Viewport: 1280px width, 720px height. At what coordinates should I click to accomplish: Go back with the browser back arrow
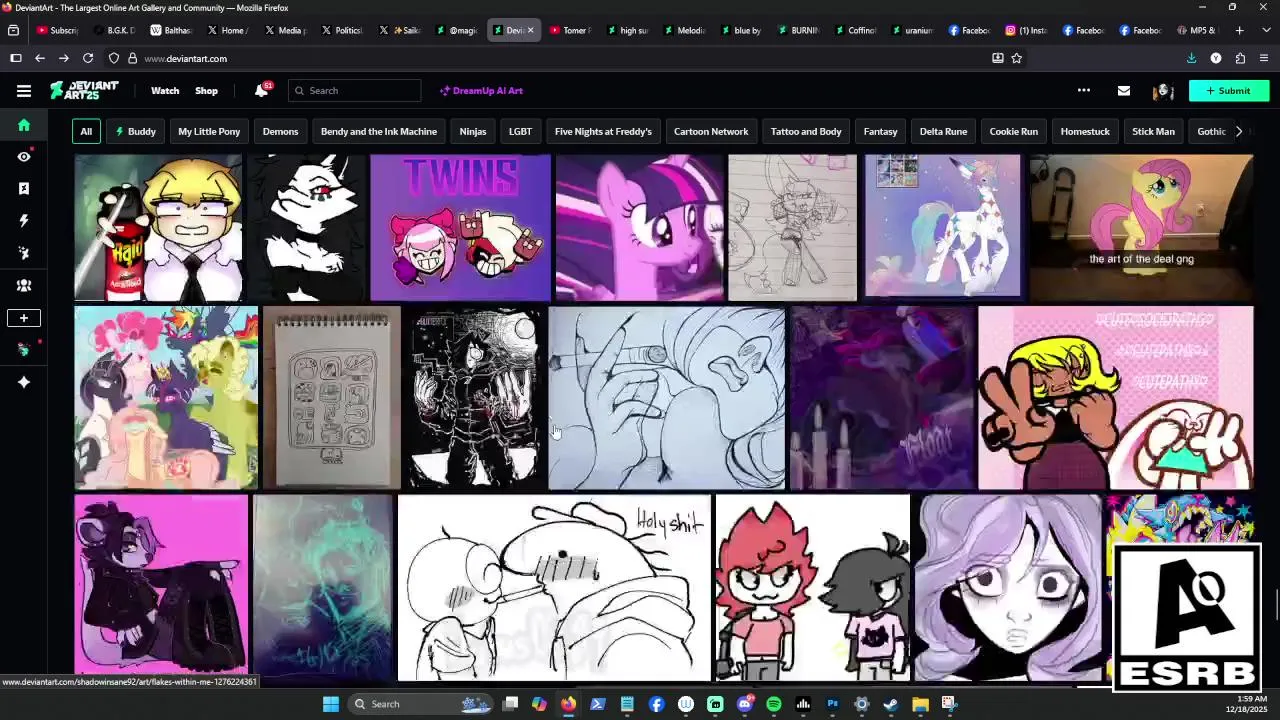[40, 58]
